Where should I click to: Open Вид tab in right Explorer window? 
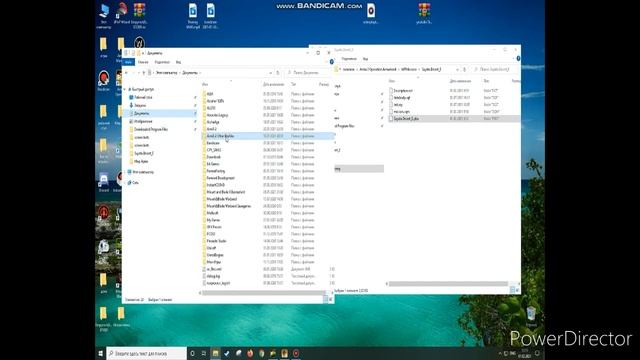(x=365, y=59)
